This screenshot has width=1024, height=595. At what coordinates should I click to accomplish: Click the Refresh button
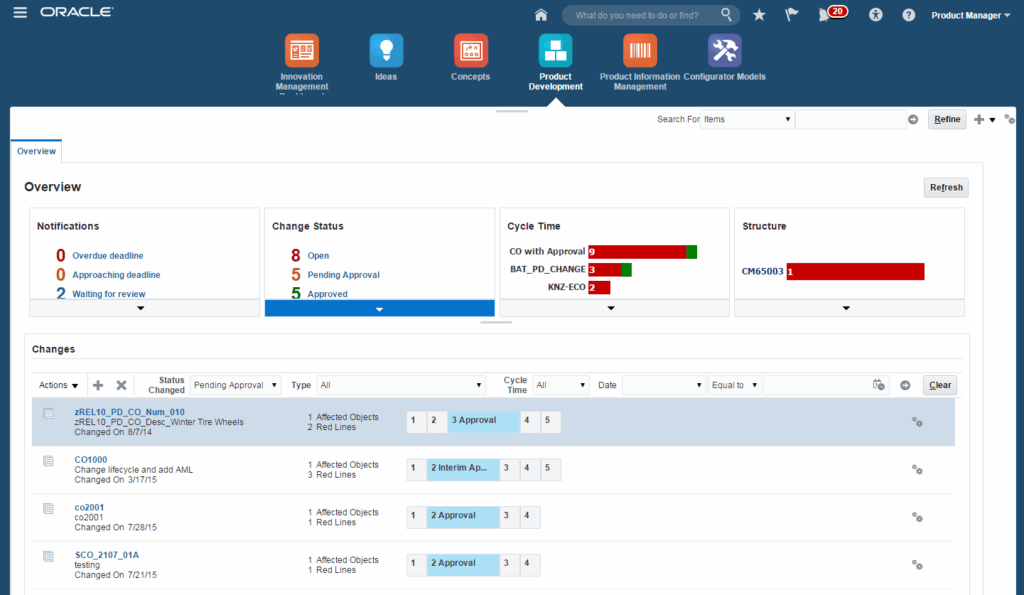(945, 187)
